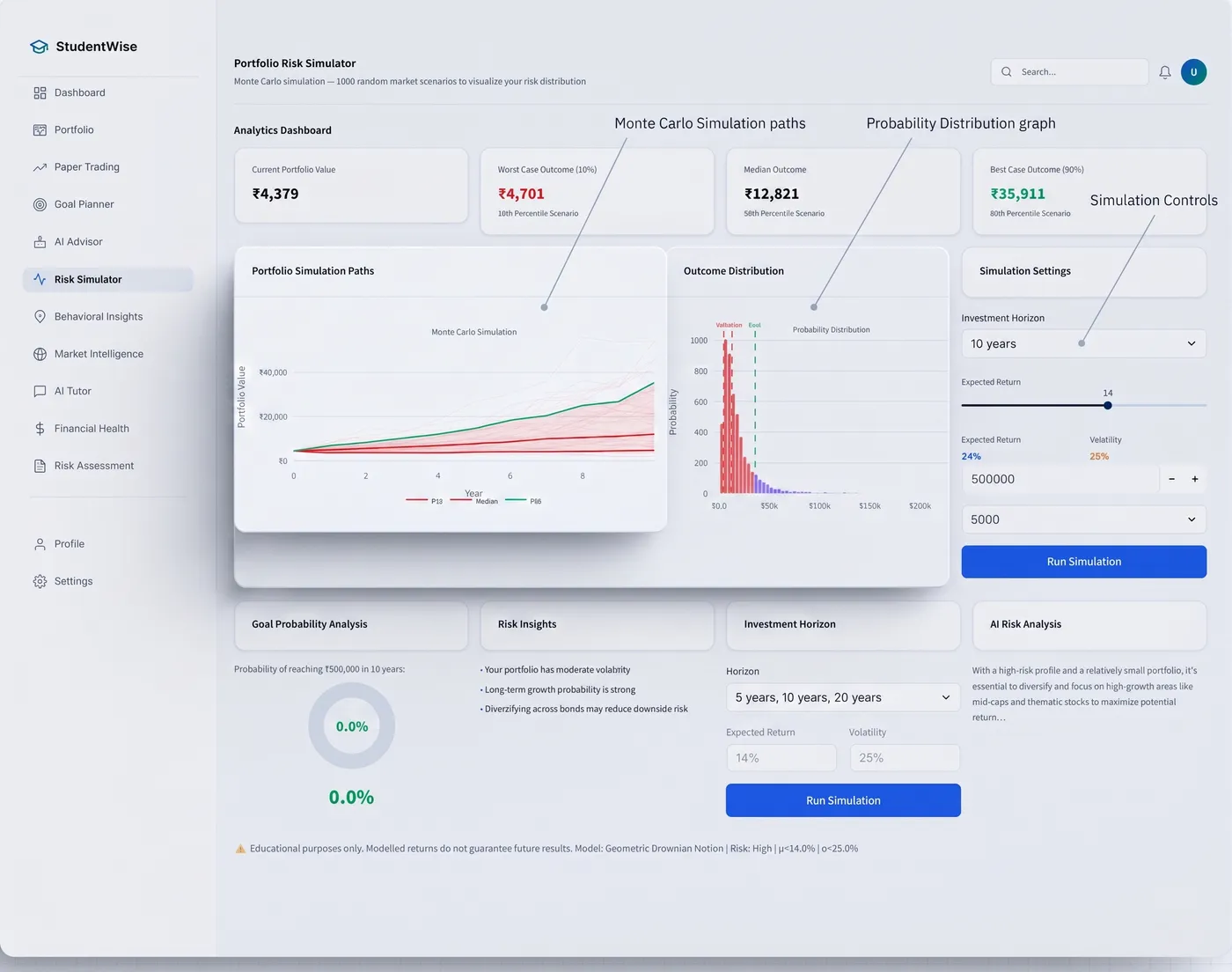Image resolution: width=1232 pixels, height=972 pixels.
Task: Open the user avatar menu
Action: point(1193,72)
